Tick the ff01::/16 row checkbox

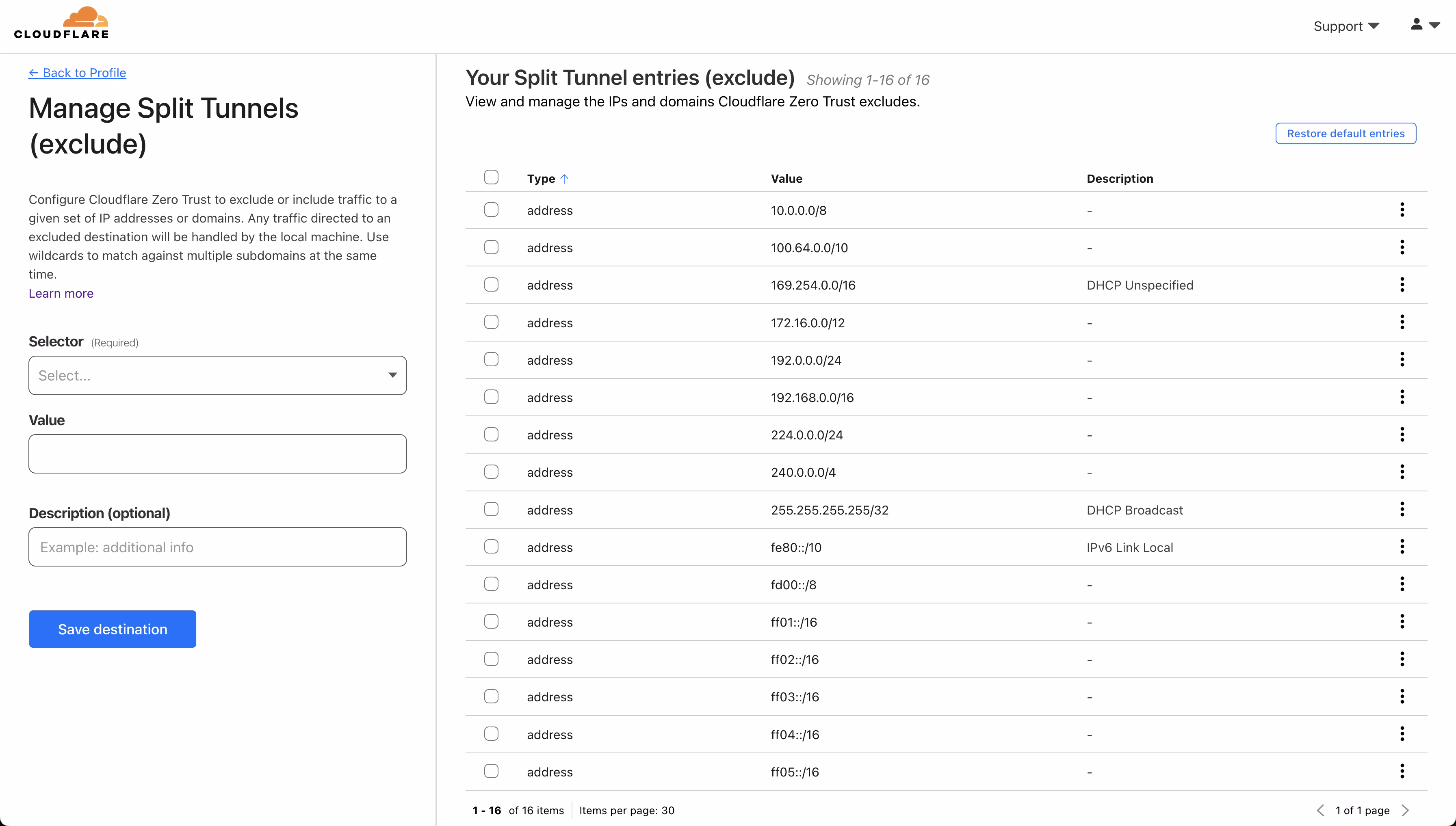click(492, 621)
